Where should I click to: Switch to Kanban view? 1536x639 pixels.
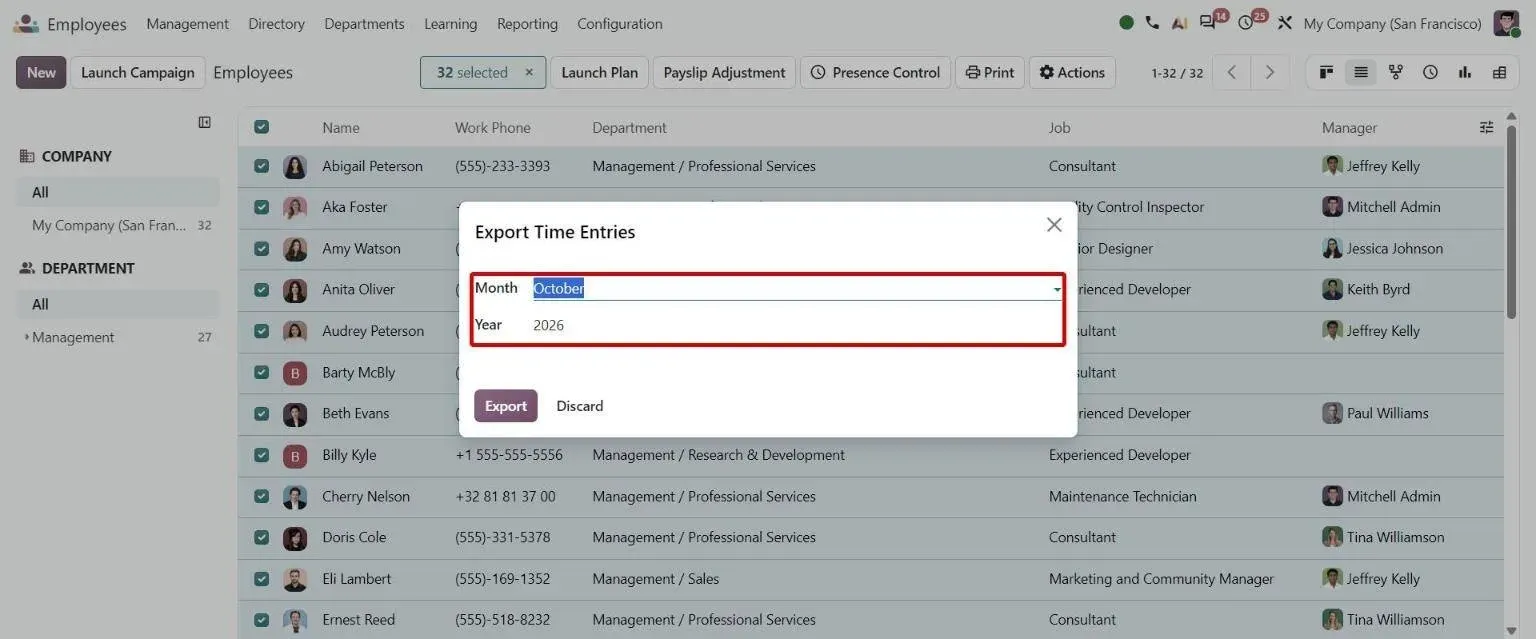(1327, 72)
